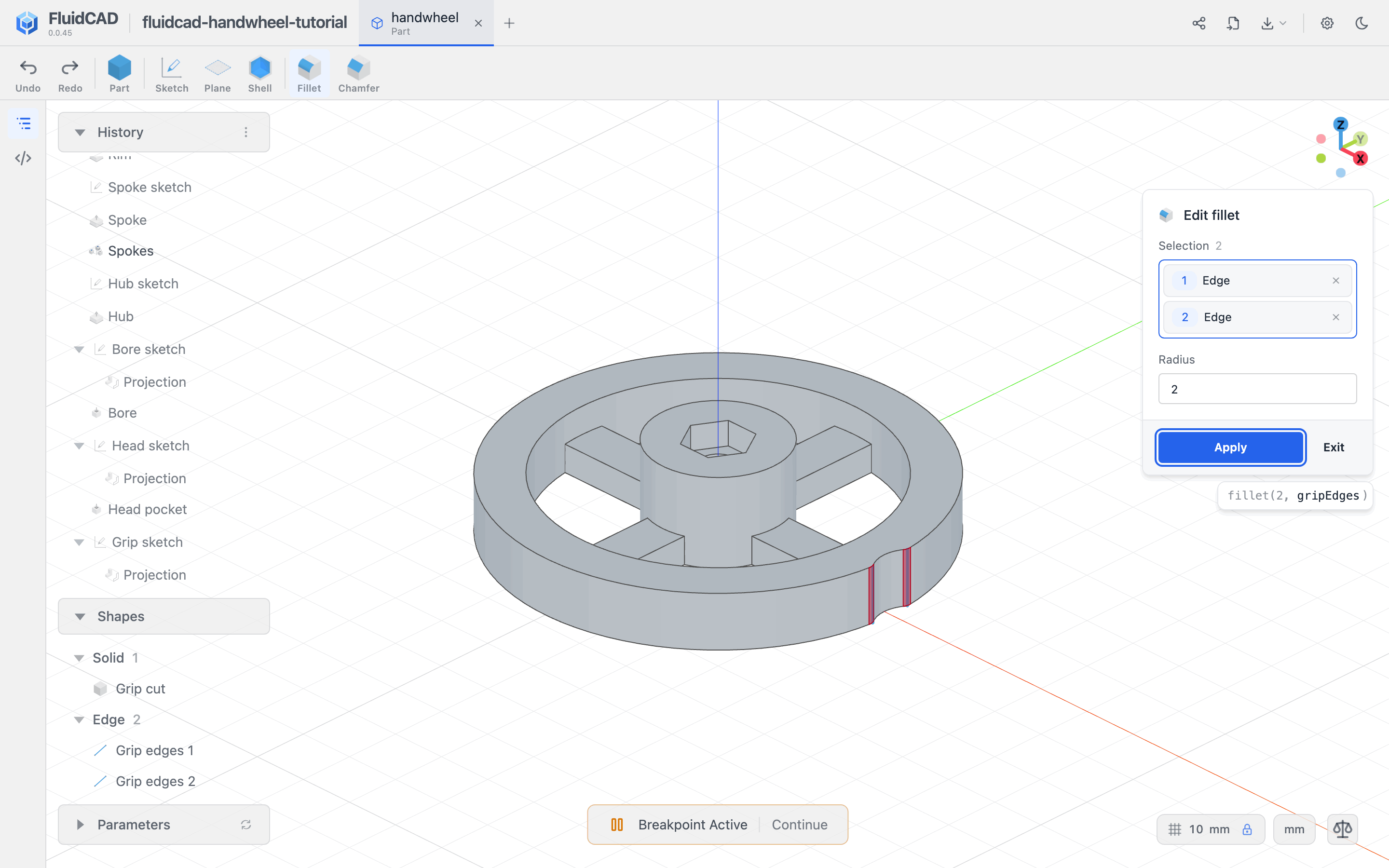Continue from the active breakpoint

(800, 825)
